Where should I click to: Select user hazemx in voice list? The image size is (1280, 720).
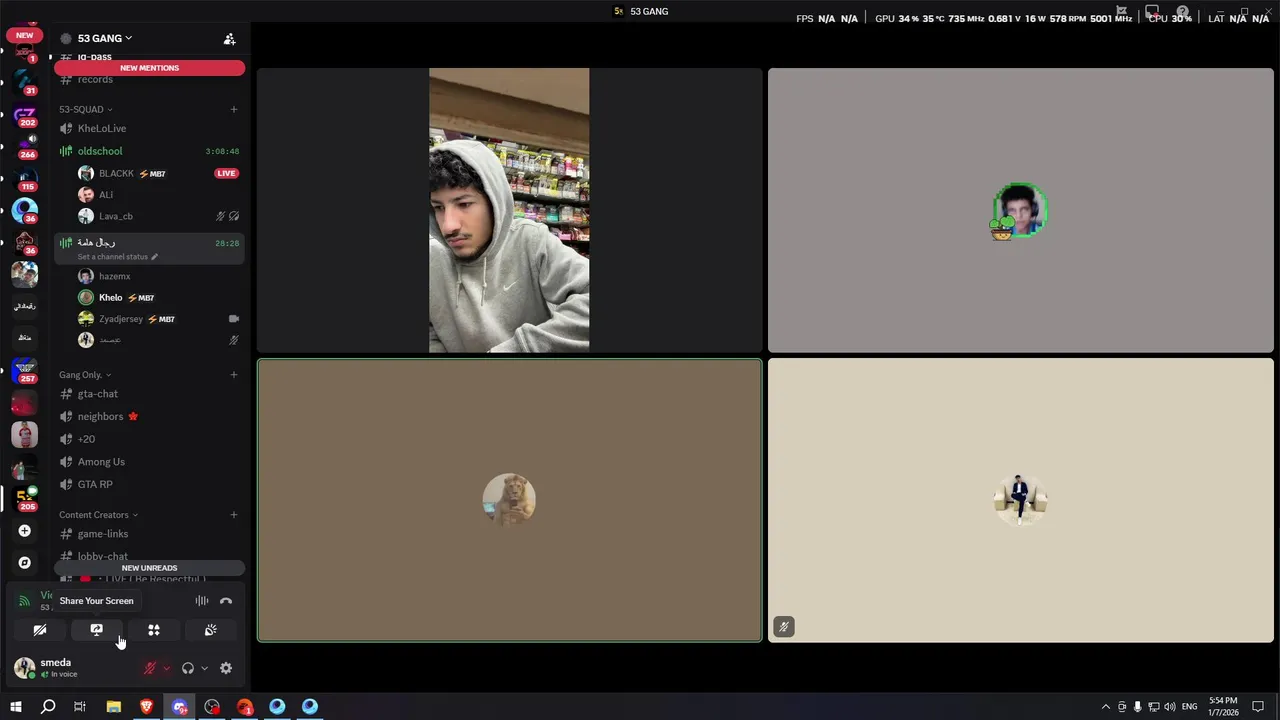point(158,276)
